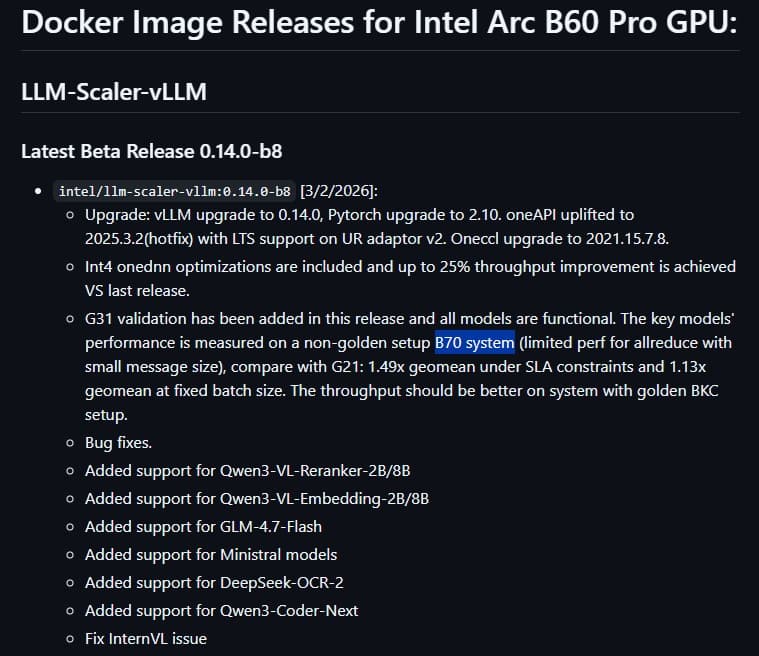Click the Latest Beta Release 0.14.0-b8 heading
The image size is (759, 656).
pos(156,151)
